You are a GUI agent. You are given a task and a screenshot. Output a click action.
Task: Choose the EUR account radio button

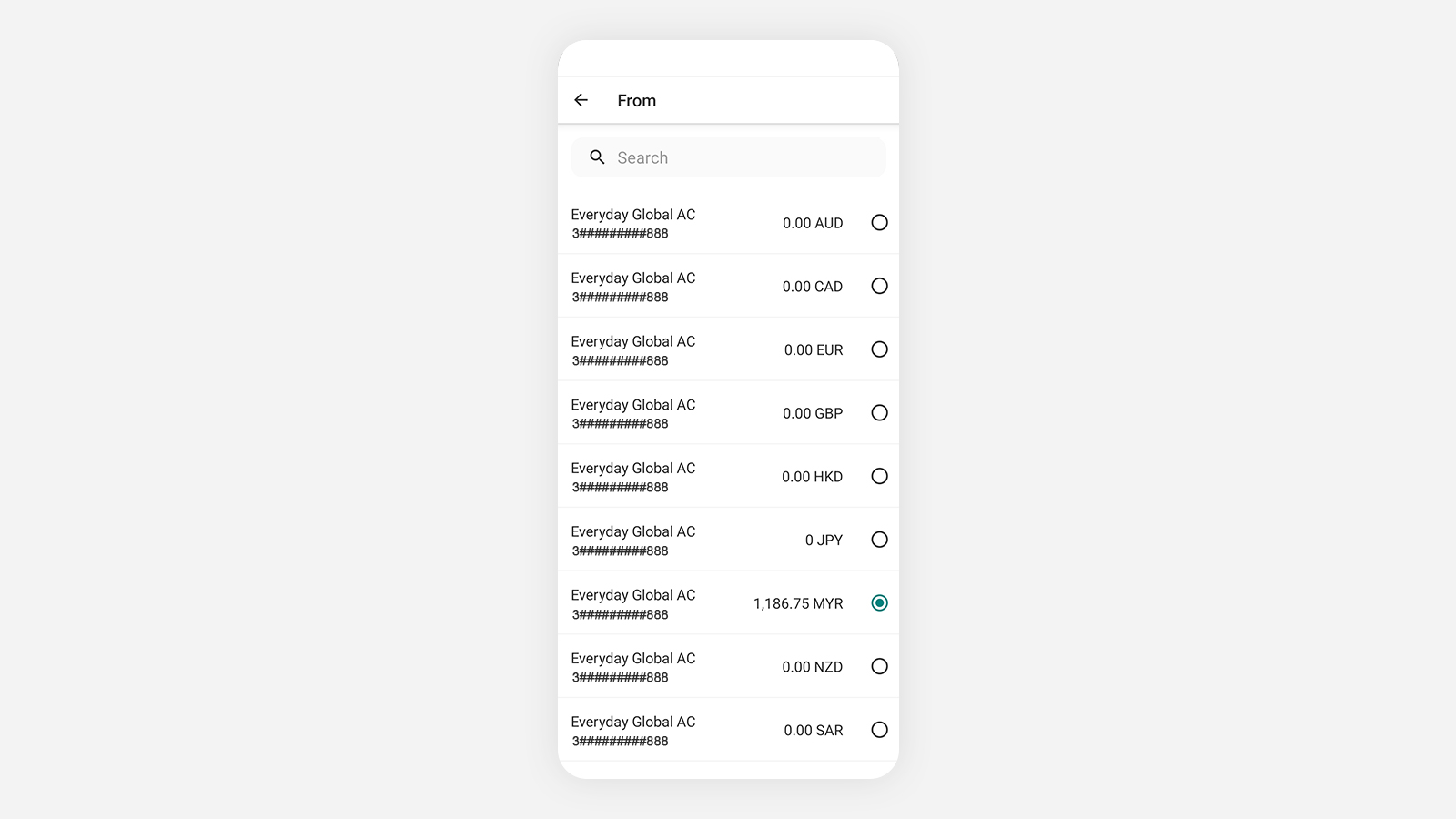click(x=879, y=349)
